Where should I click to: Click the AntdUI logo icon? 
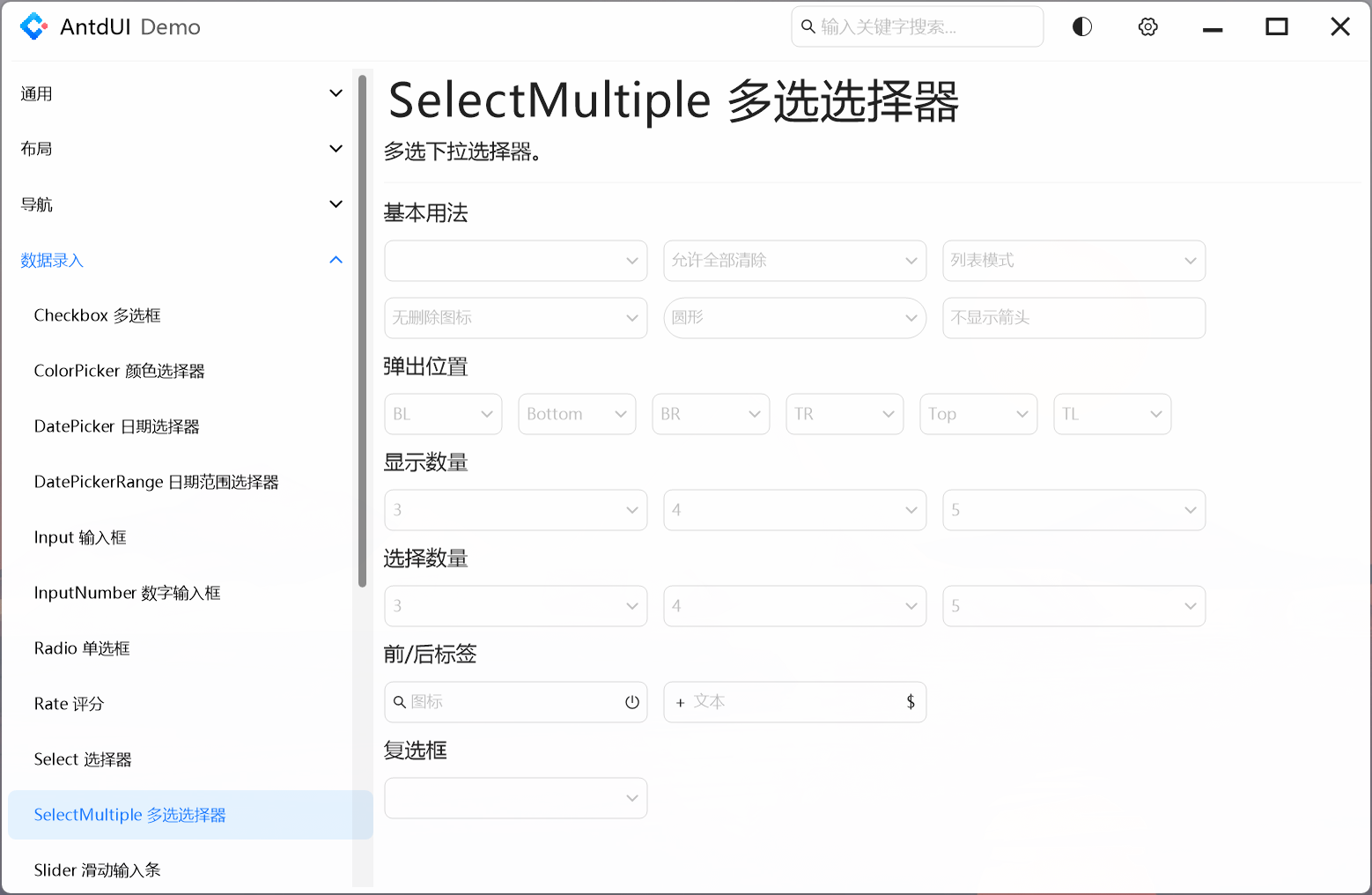click(34, 26)
